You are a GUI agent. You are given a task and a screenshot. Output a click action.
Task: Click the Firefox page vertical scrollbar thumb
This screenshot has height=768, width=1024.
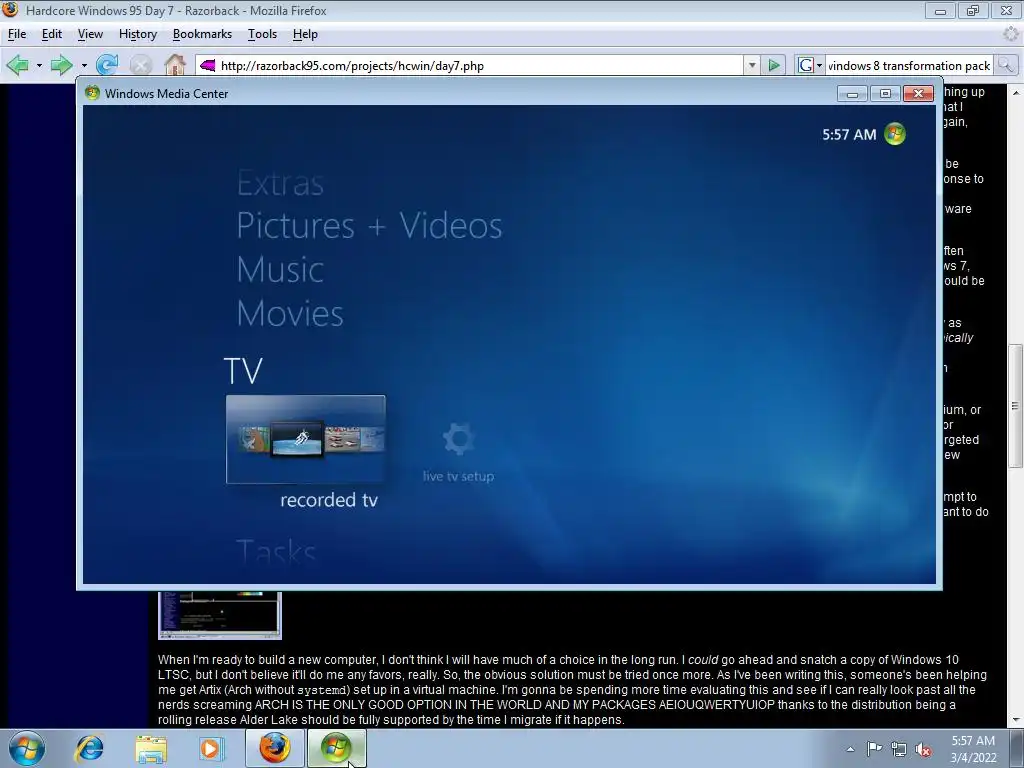pyautogui.click(x=1015, y=406)
